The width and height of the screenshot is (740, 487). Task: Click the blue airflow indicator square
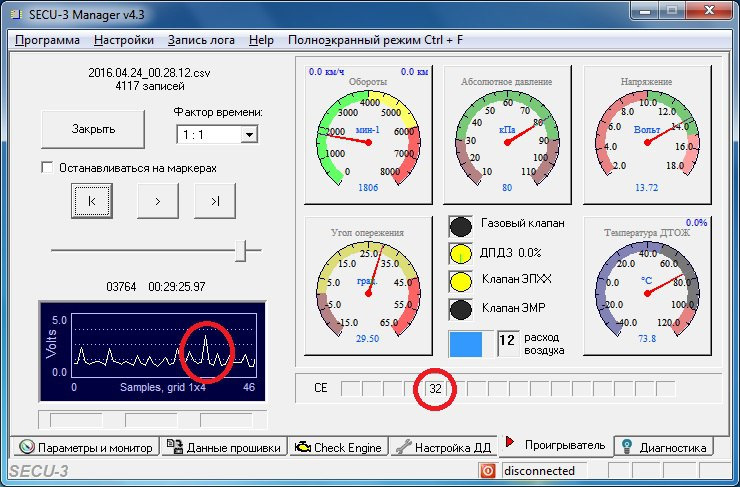click(466, 344)
